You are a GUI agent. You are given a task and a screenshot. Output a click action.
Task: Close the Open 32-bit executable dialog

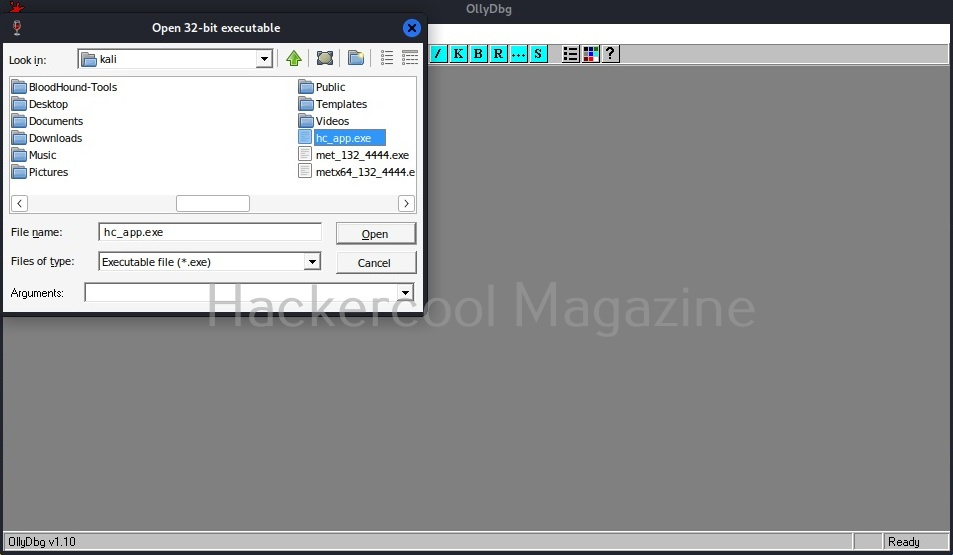coord(411,28)
